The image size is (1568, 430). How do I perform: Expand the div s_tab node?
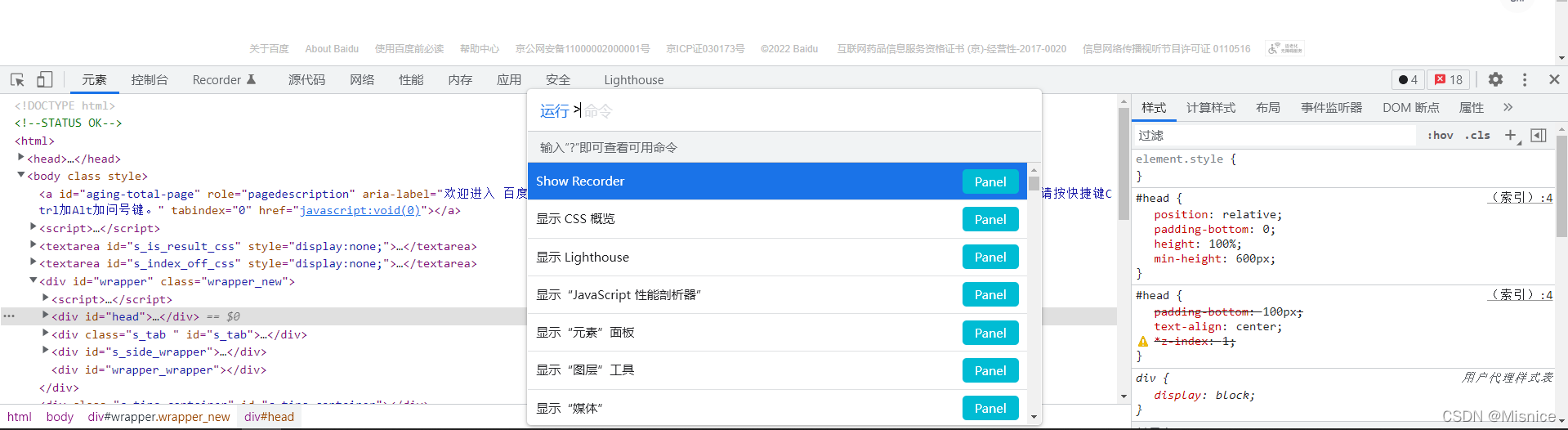pyautogui.click(x=46, y=333)
